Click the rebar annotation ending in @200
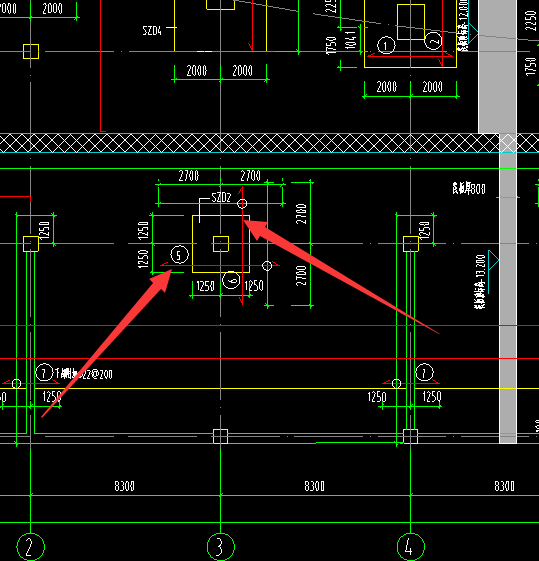Viewport: 539px width, 561px height. 84,374
